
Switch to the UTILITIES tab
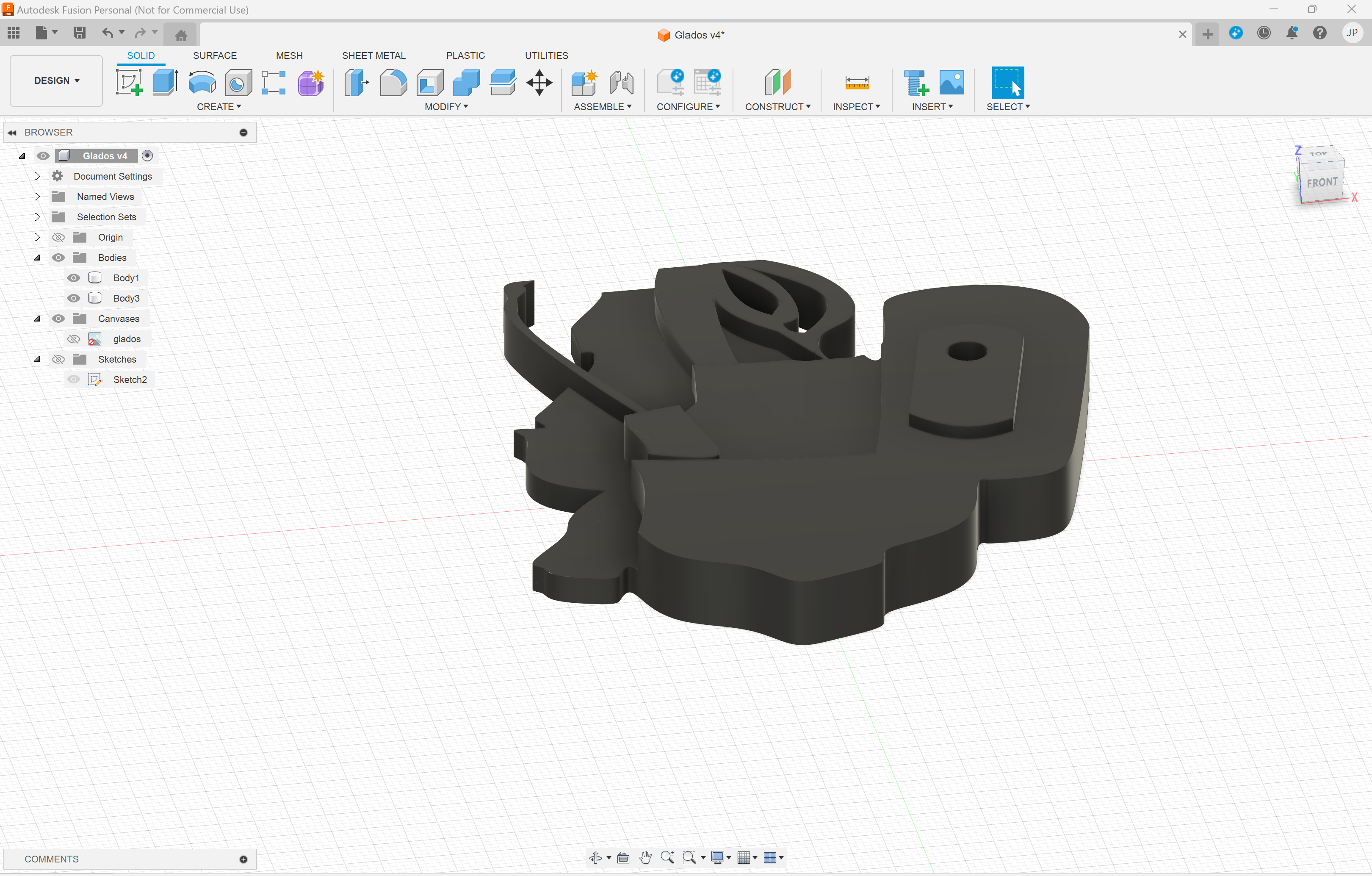tap(546, 55)
